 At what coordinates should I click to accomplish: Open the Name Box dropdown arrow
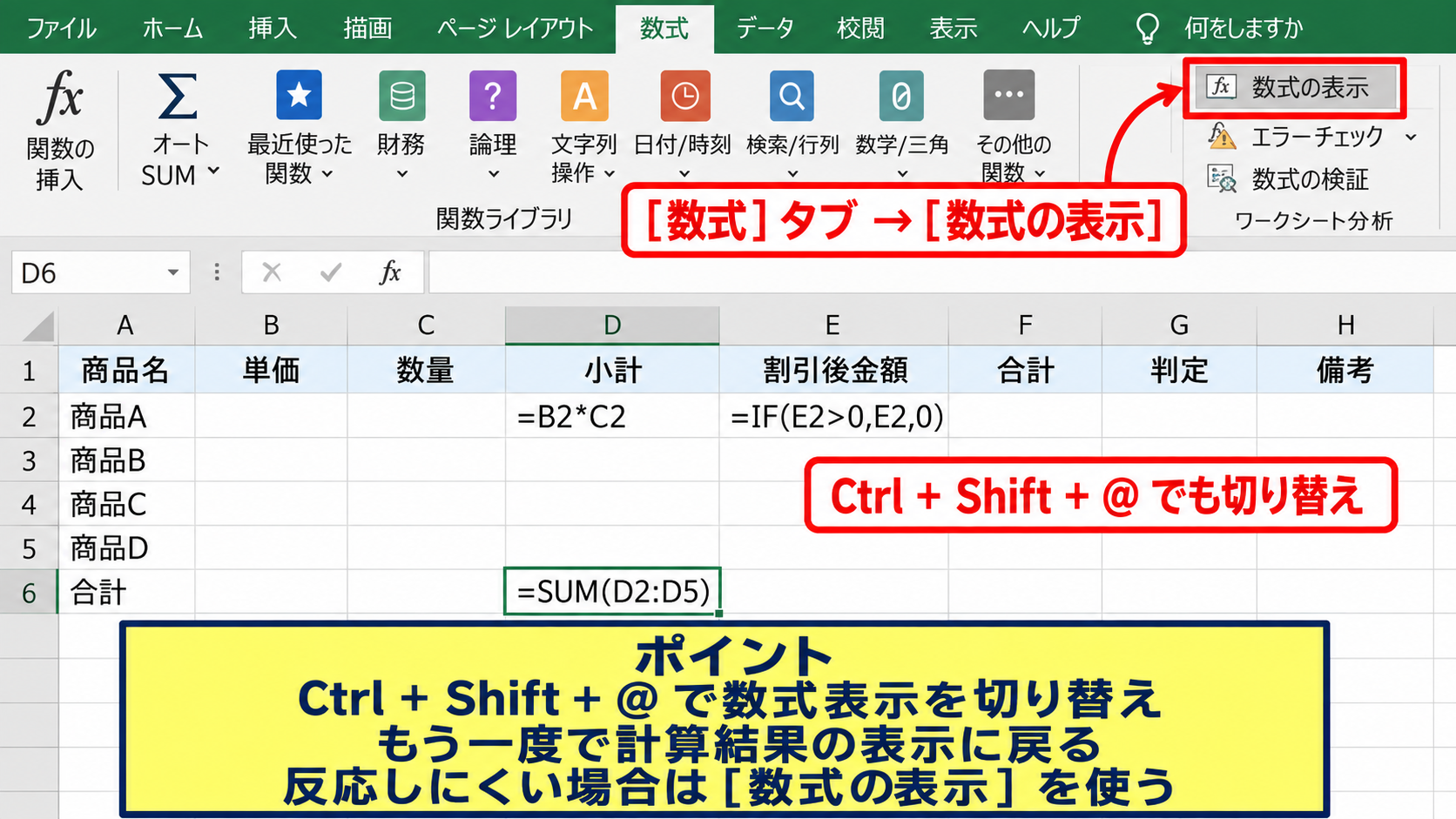click(172, 272)
